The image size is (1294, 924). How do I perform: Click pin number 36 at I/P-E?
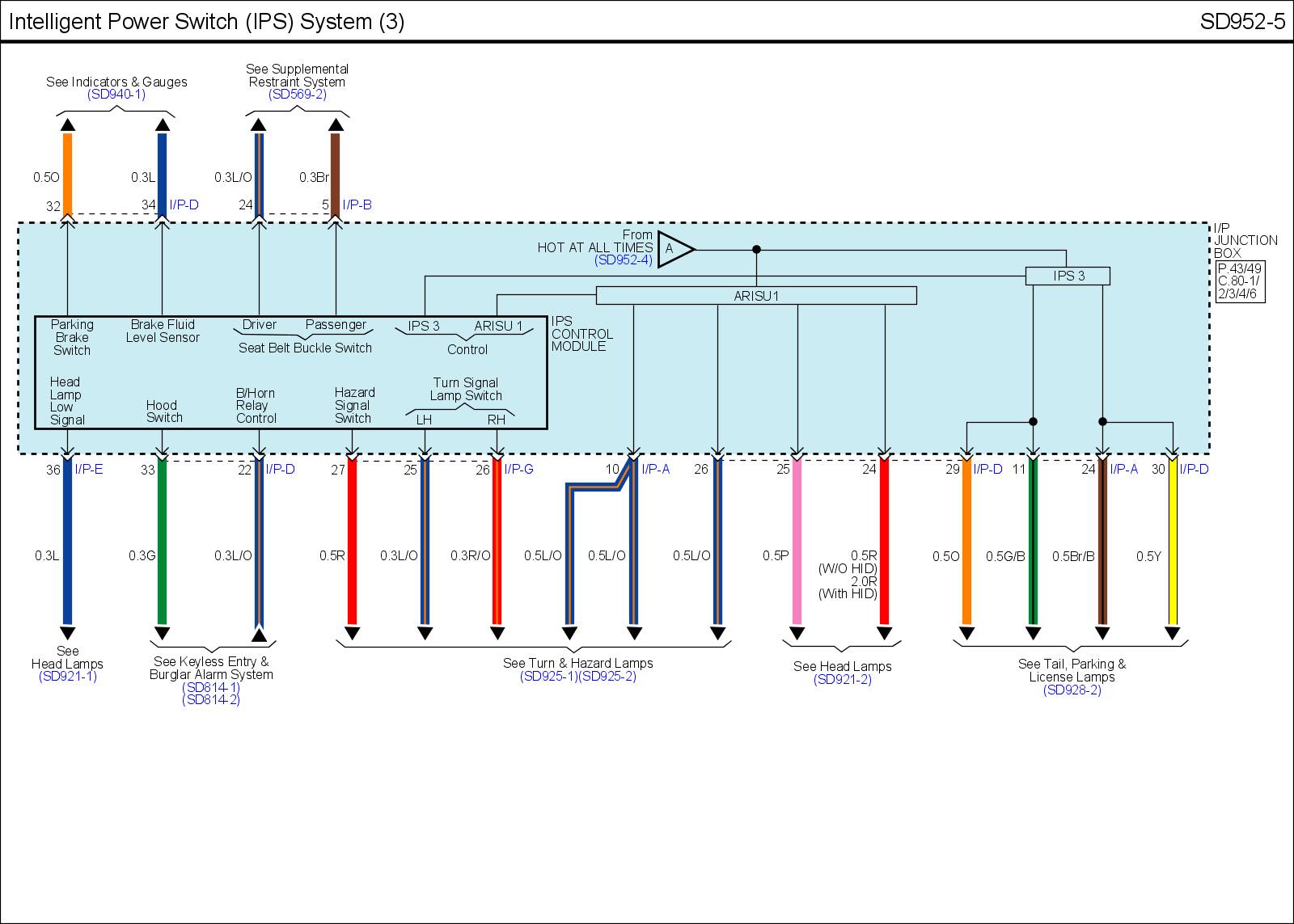click(53, 470)
